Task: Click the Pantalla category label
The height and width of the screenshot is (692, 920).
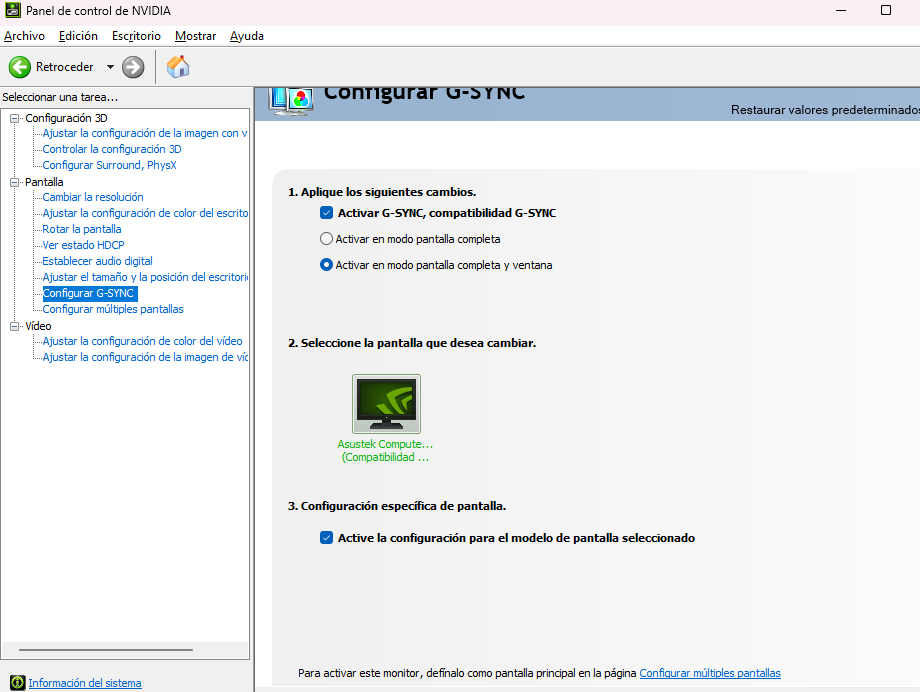Action: click(44, 182)
